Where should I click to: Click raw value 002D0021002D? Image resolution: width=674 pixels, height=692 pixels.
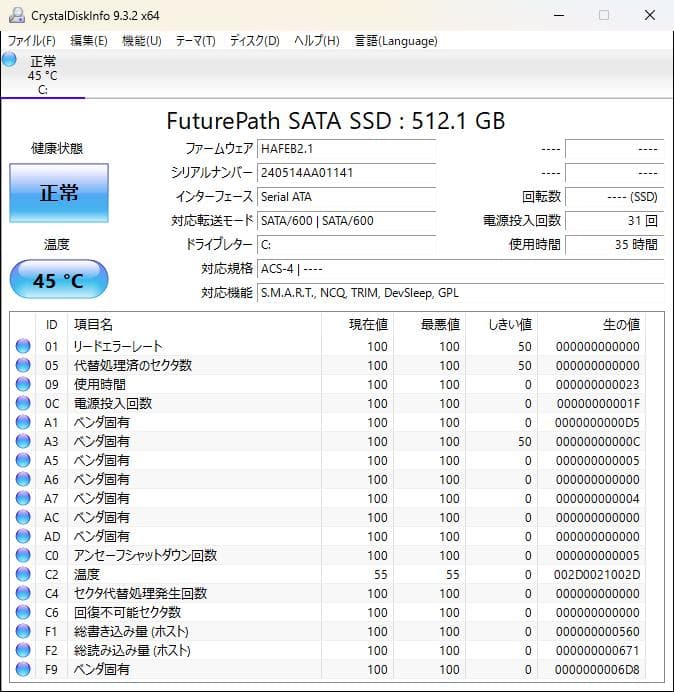(x=597, y=575)
